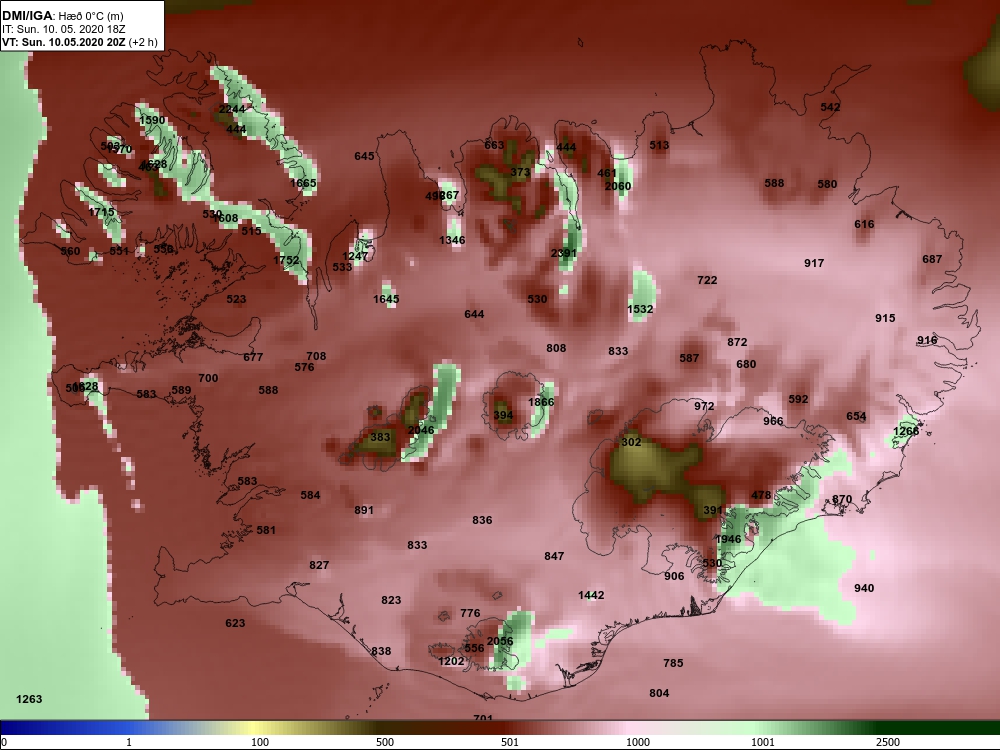
Task: Click the map value '391'
Action: coord(713,511)
